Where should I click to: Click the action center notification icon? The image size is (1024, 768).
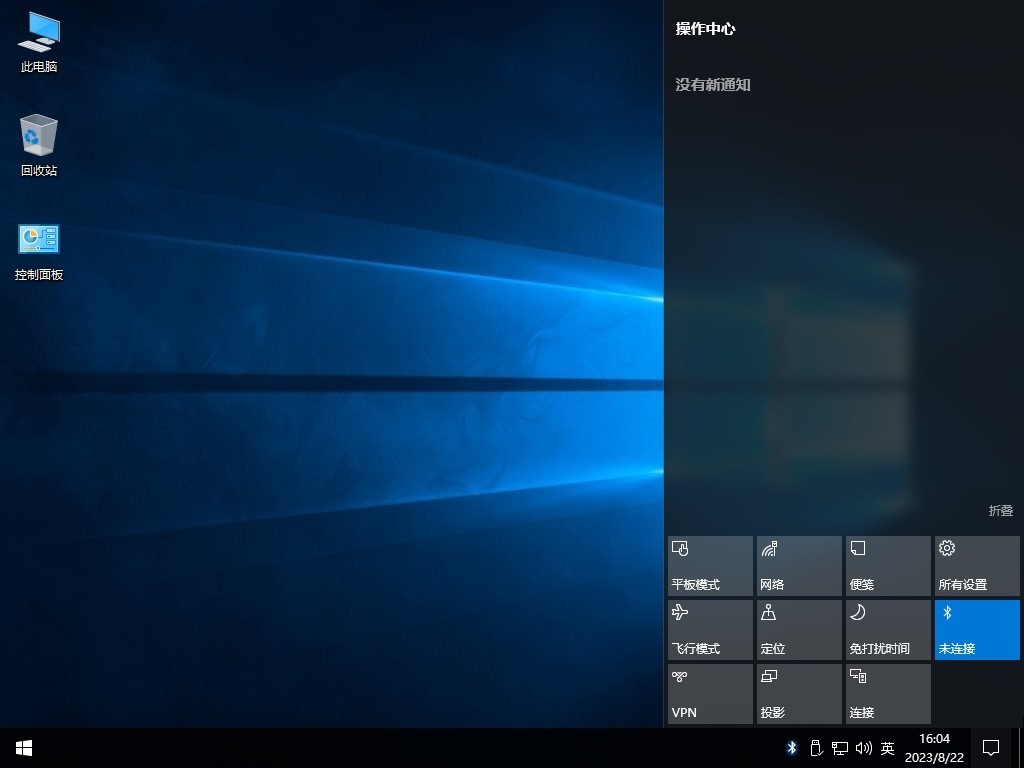click(991, 748)
